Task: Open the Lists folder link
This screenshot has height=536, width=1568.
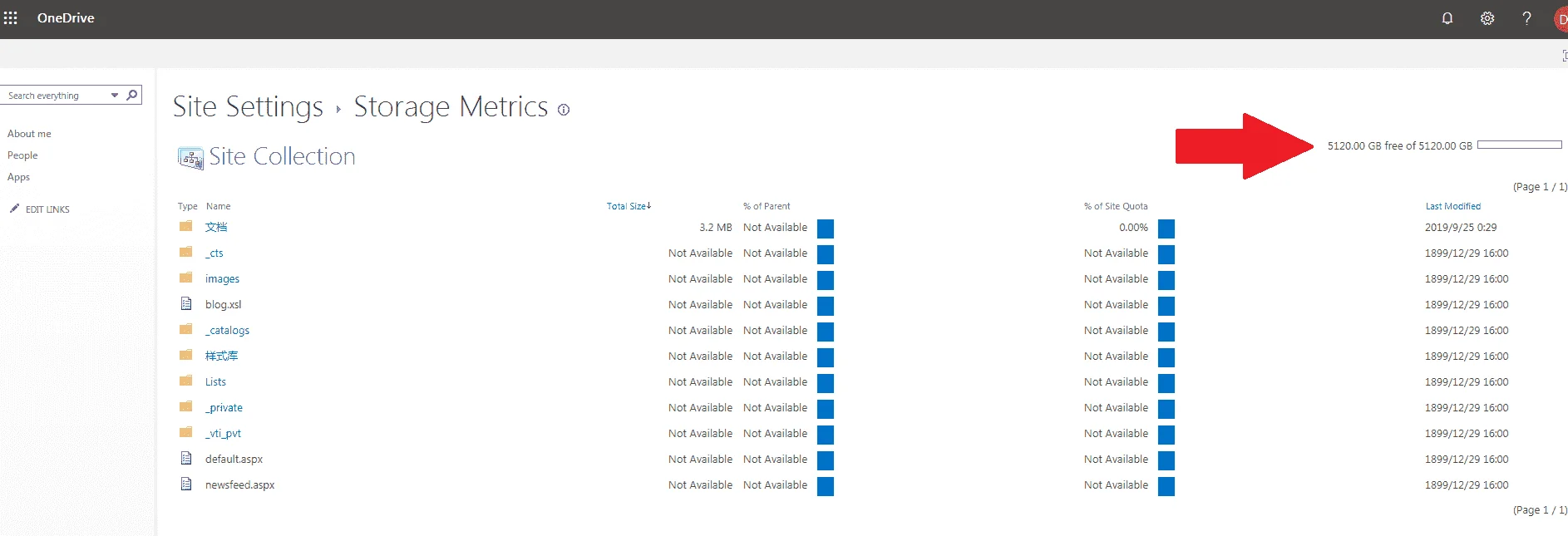Action: [215, 381]
